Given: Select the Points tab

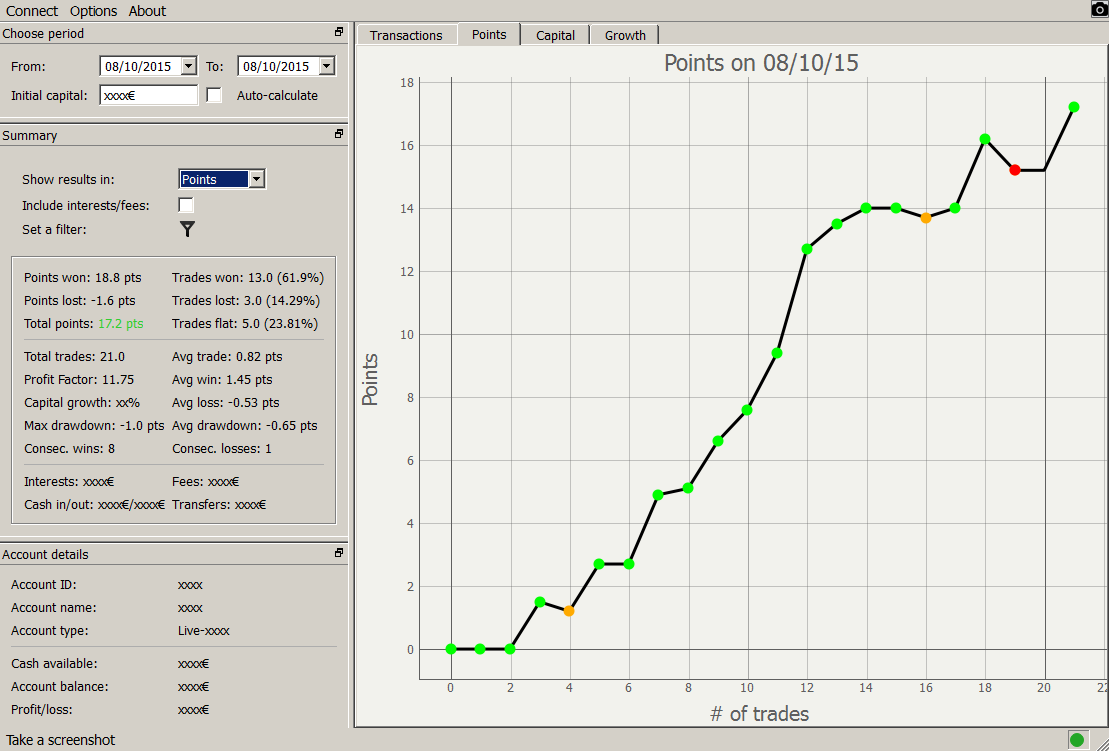Looking at the screenshot, I should (489, 34).
